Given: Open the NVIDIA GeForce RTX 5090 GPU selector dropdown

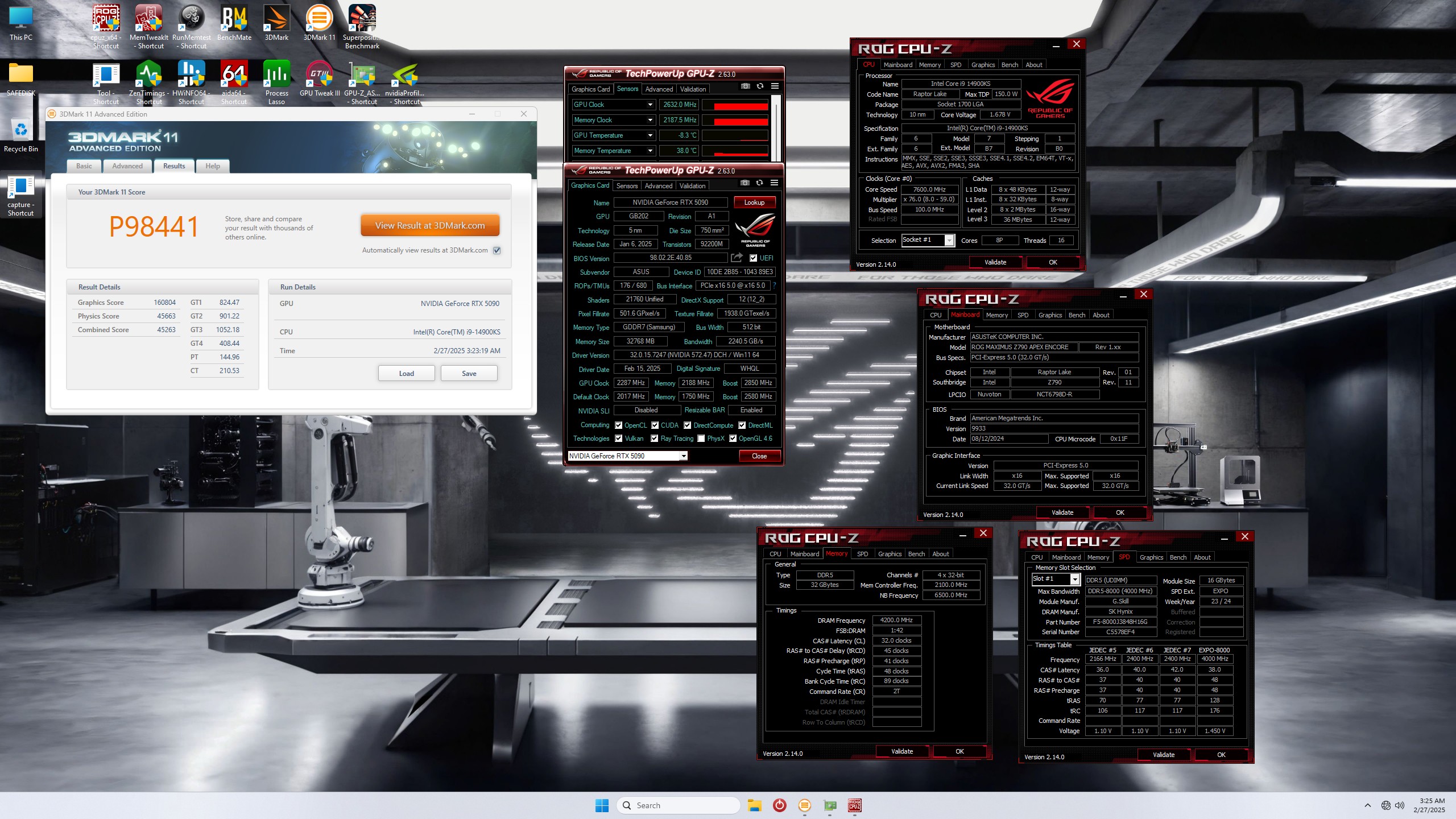Looking at the screenshot, I should pos(628,456).
